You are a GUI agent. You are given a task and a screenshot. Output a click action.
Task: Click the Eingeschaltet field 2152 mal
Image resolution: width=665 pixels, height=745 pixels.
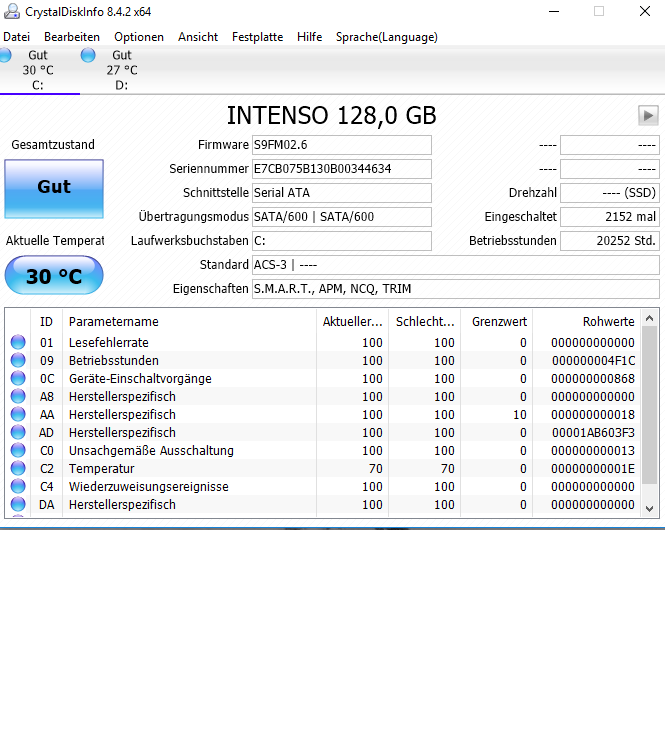(x=610, y=217)
